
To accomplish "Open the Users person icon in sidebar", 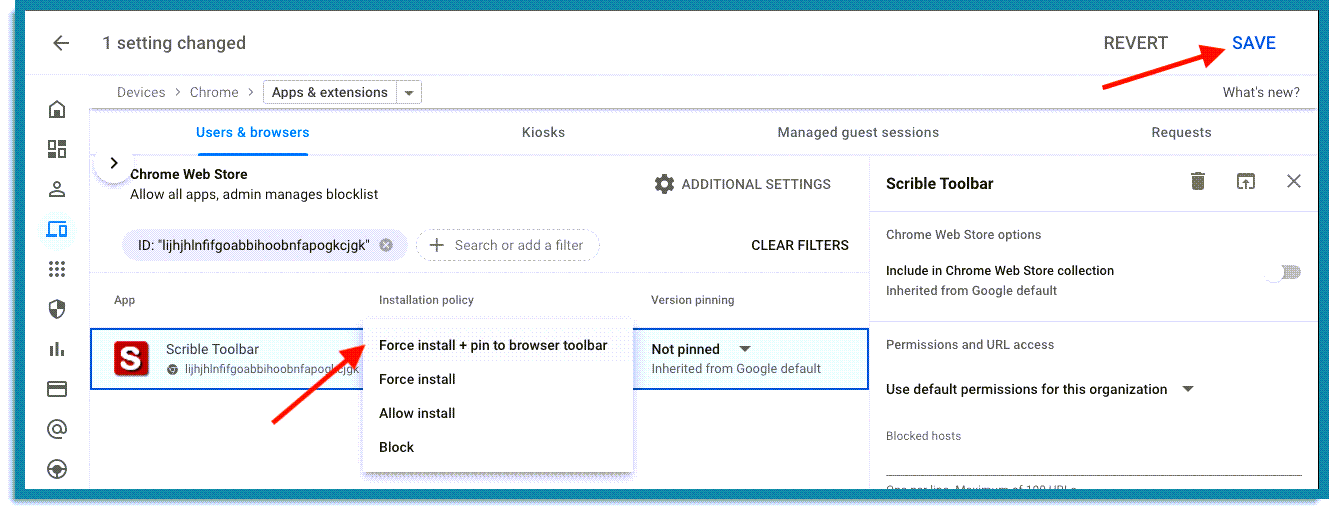I will (x=57, y=189).
